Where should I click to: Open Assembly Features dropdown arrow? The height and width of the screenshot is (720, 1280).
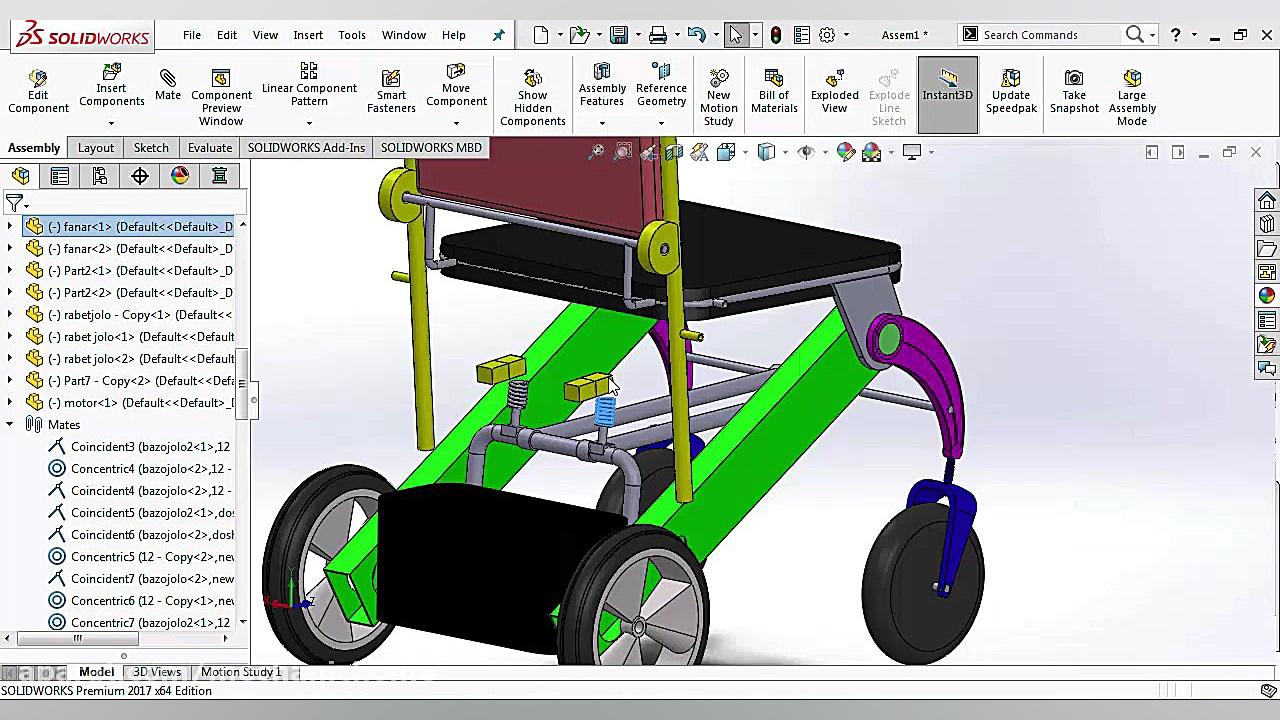click(x=602, y=124)
